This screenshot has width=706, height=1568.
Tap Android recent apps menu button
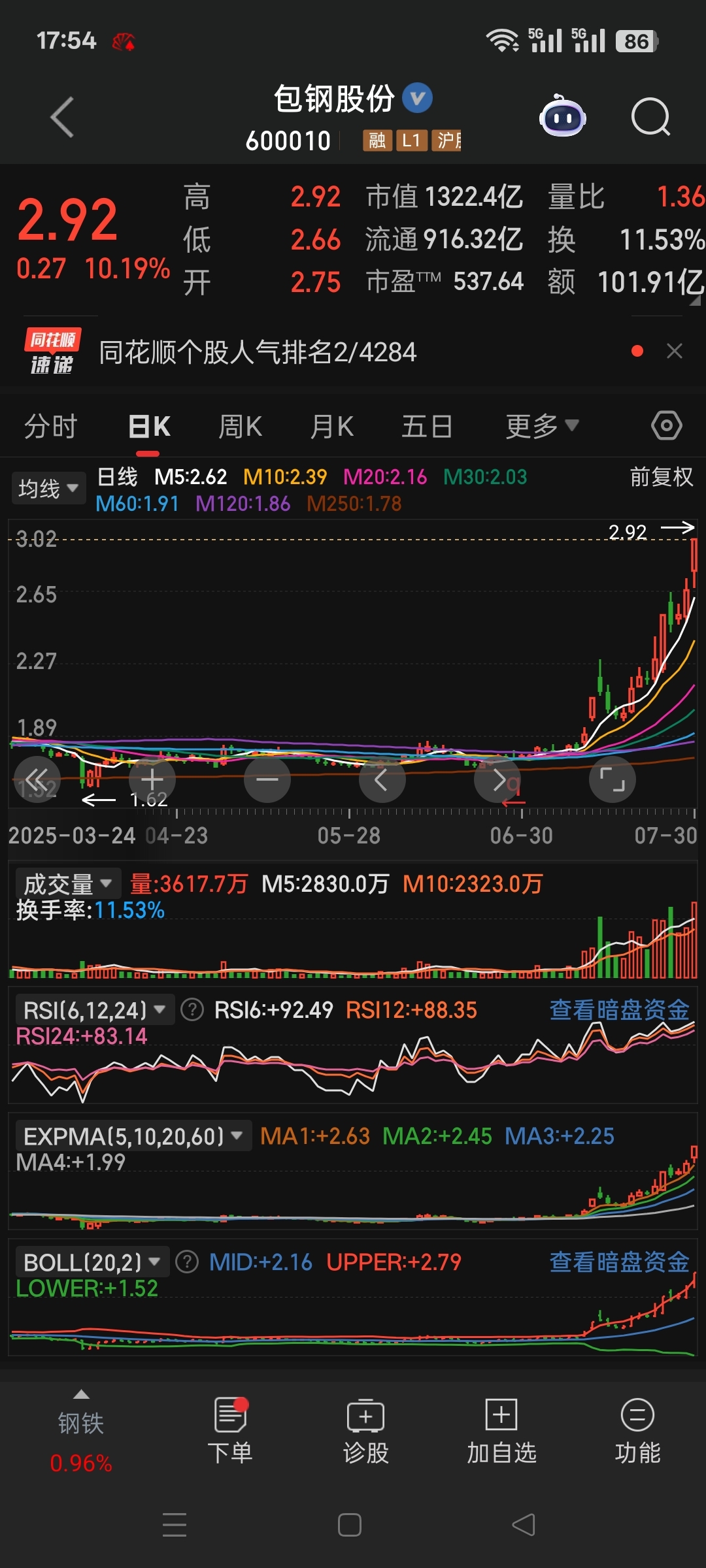(x=175, y=1525)
